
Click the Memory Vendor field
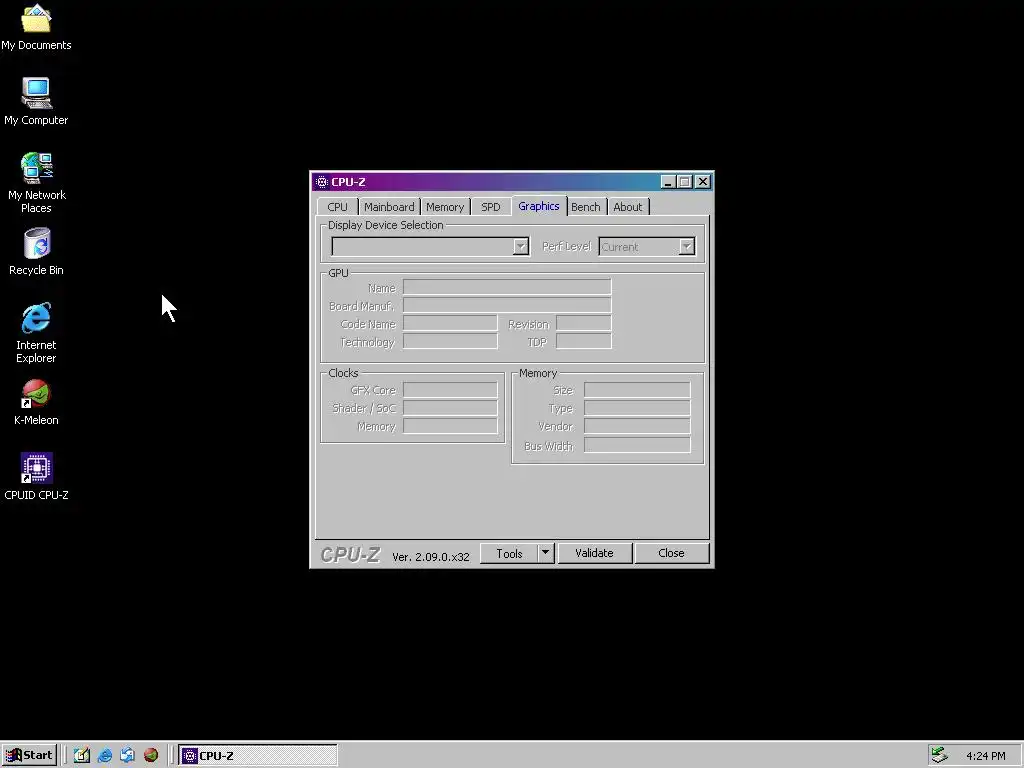click(637, 426)
